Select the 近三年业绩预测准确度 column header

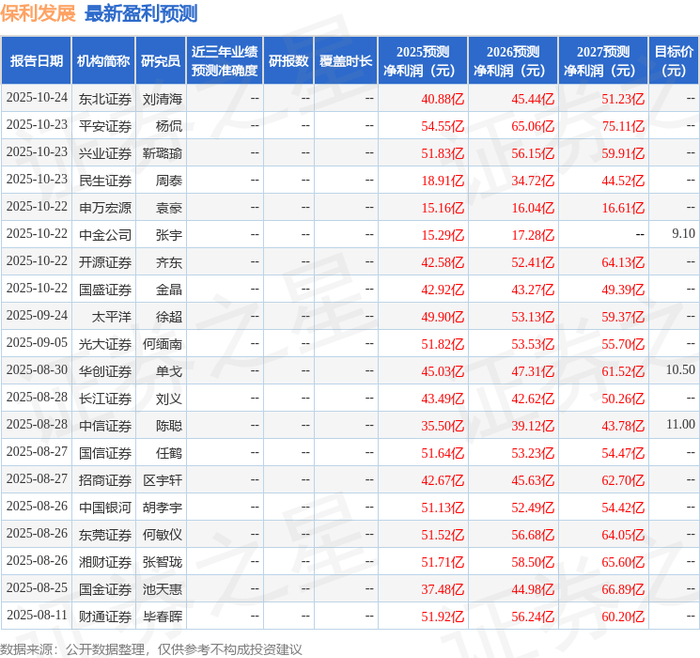(x=225, y=61)
